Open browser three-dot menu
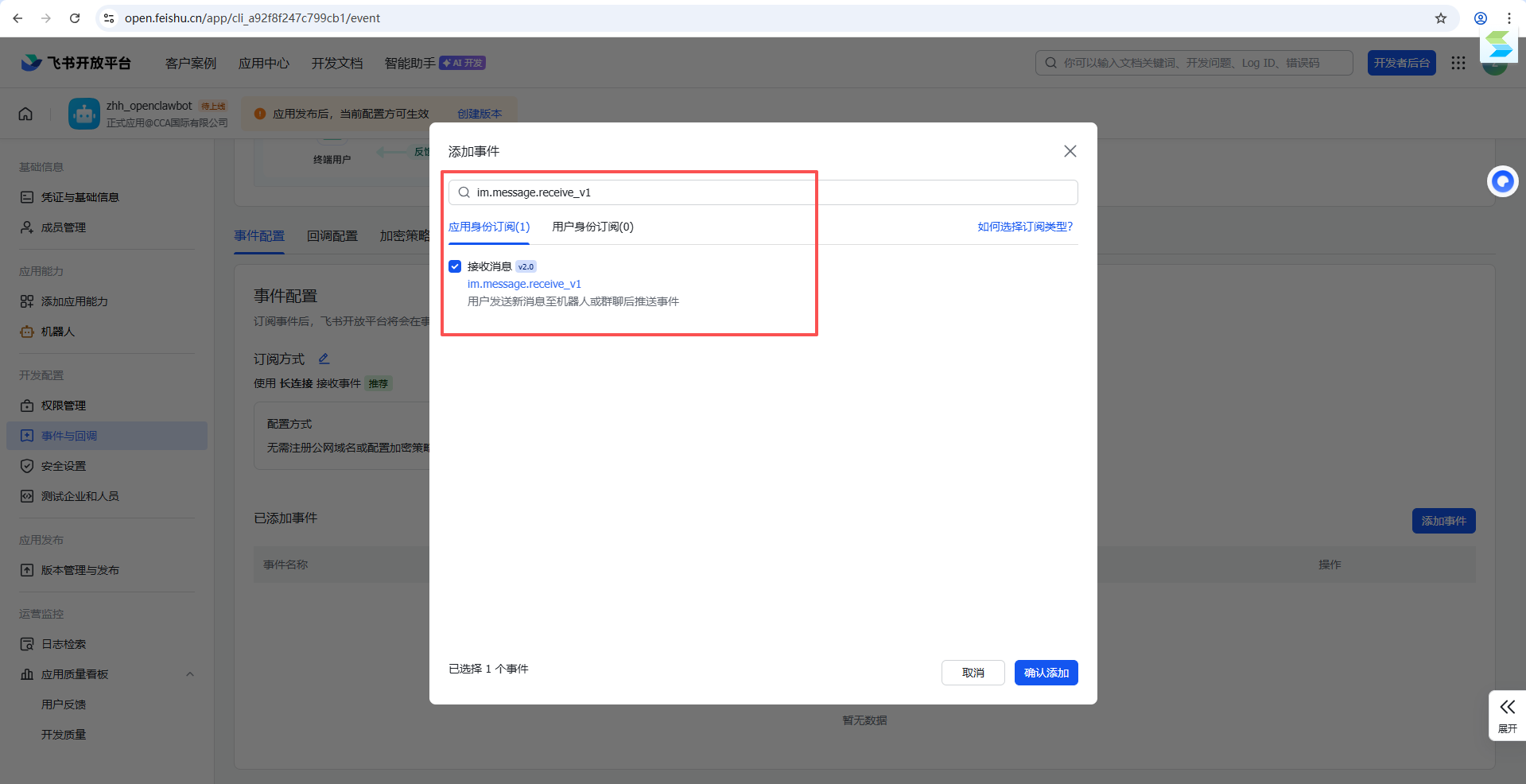This screenshot has width=1526, height=784. pos(1509,17)
